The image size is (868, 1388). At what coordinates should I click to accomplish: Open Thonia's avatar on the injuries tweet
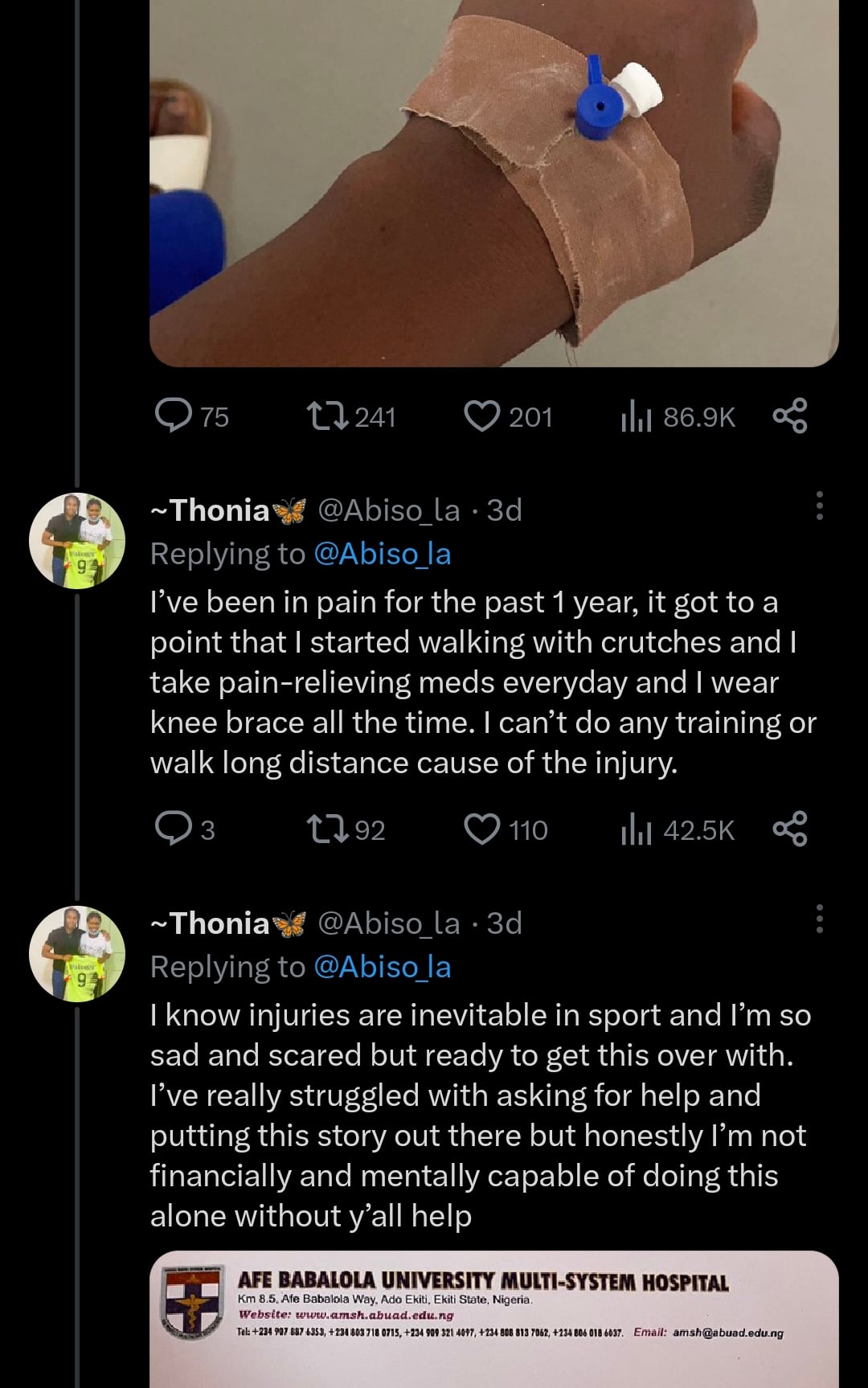(77, 954)
